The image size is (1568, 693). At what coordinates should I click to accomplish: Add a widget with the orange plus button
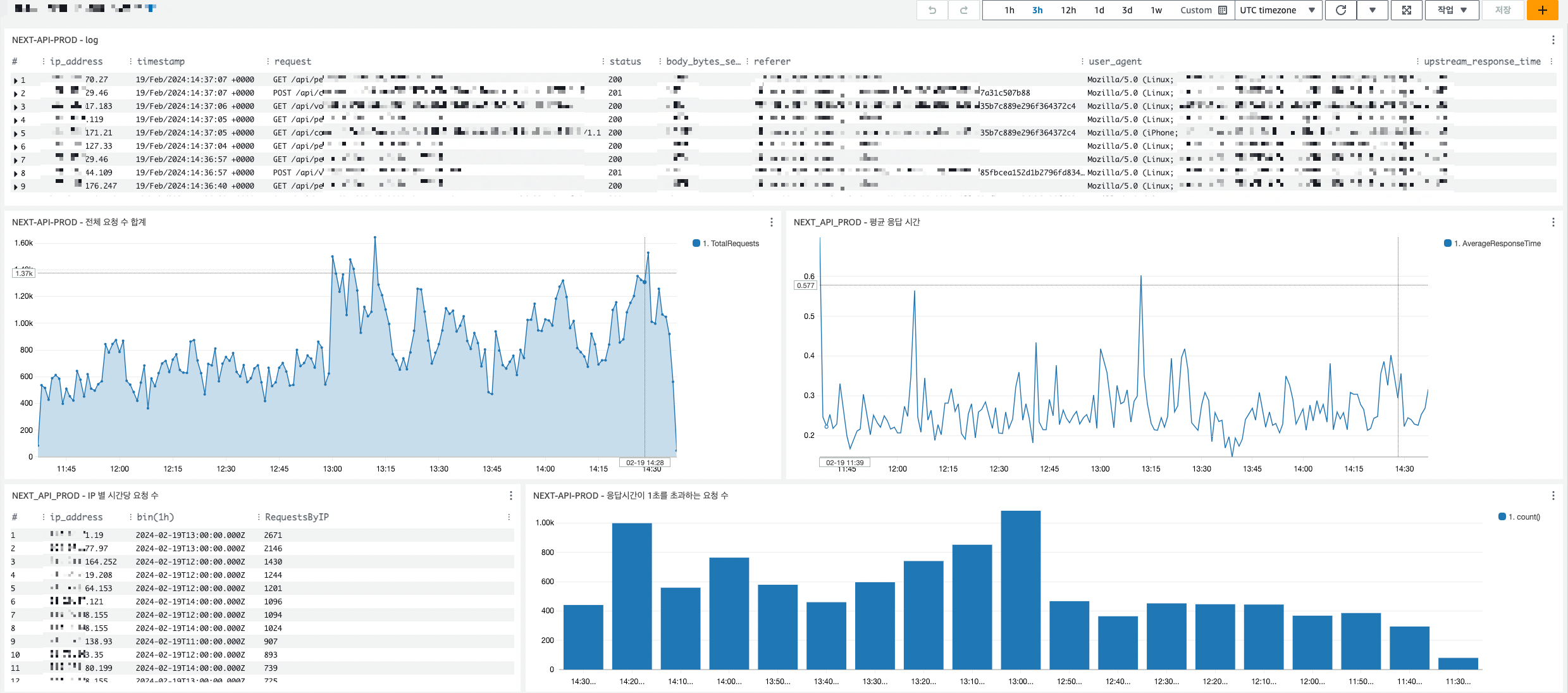(1542, 10)
